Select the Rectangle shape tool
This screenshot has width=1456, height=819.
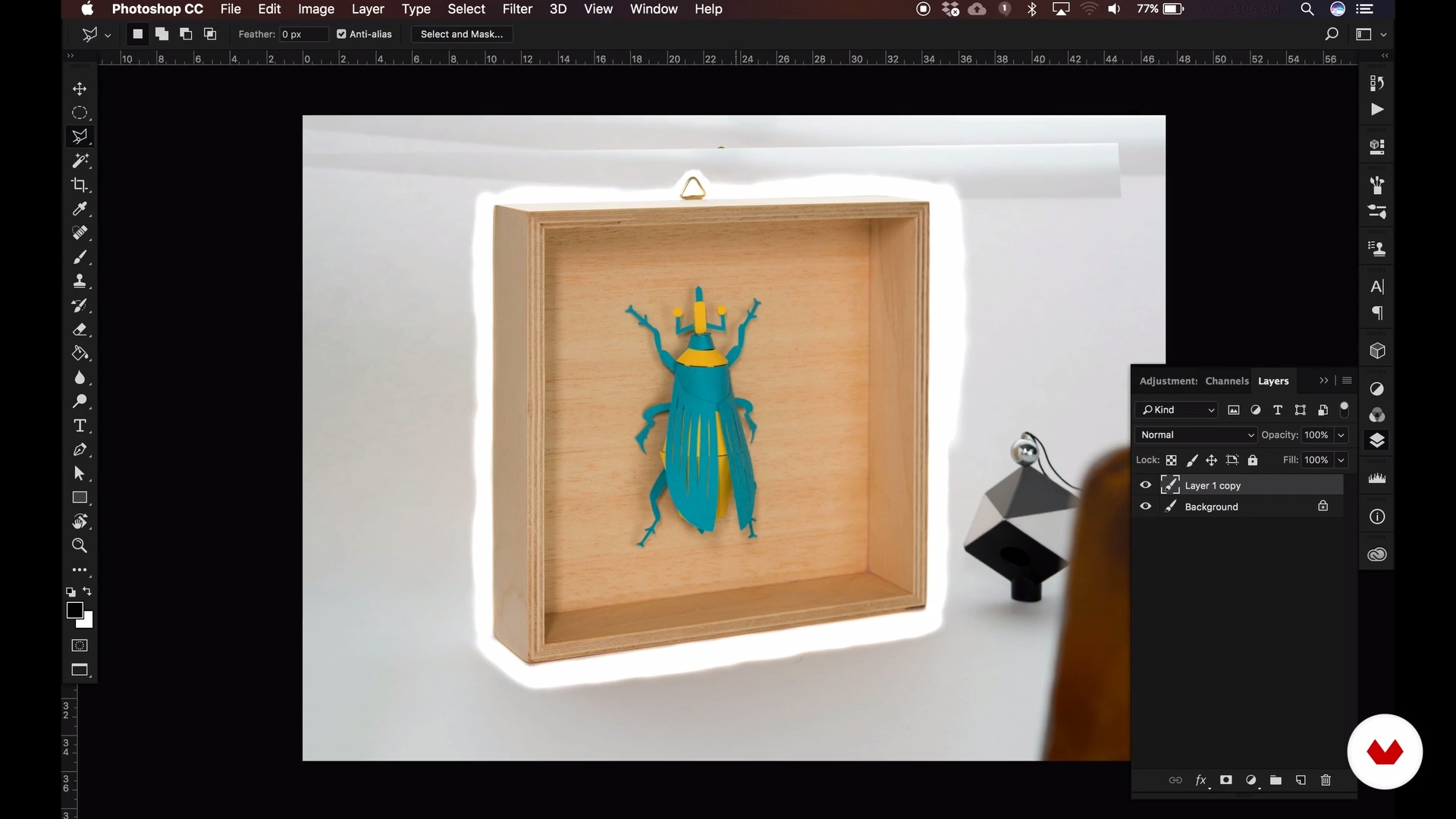(80, 497)
